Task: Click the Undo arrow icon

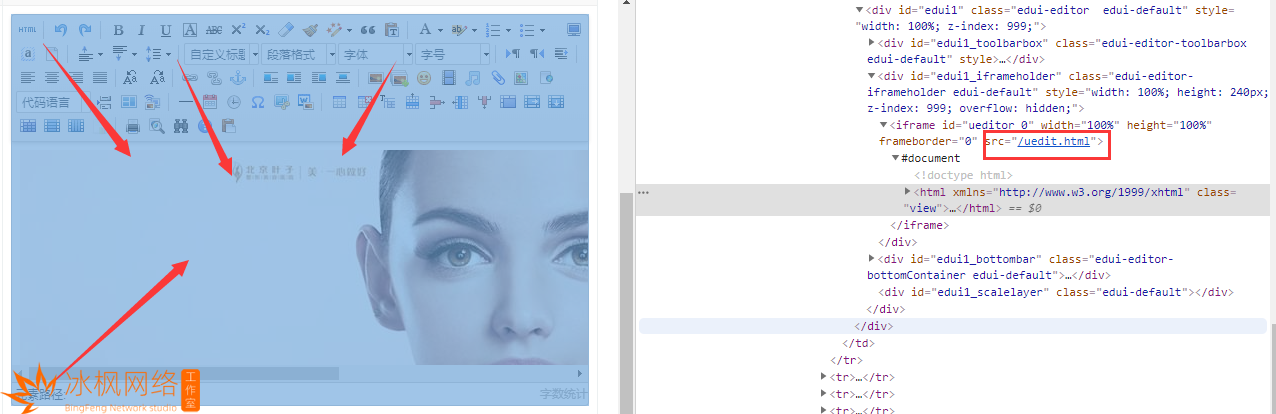Action: (61, 30)
